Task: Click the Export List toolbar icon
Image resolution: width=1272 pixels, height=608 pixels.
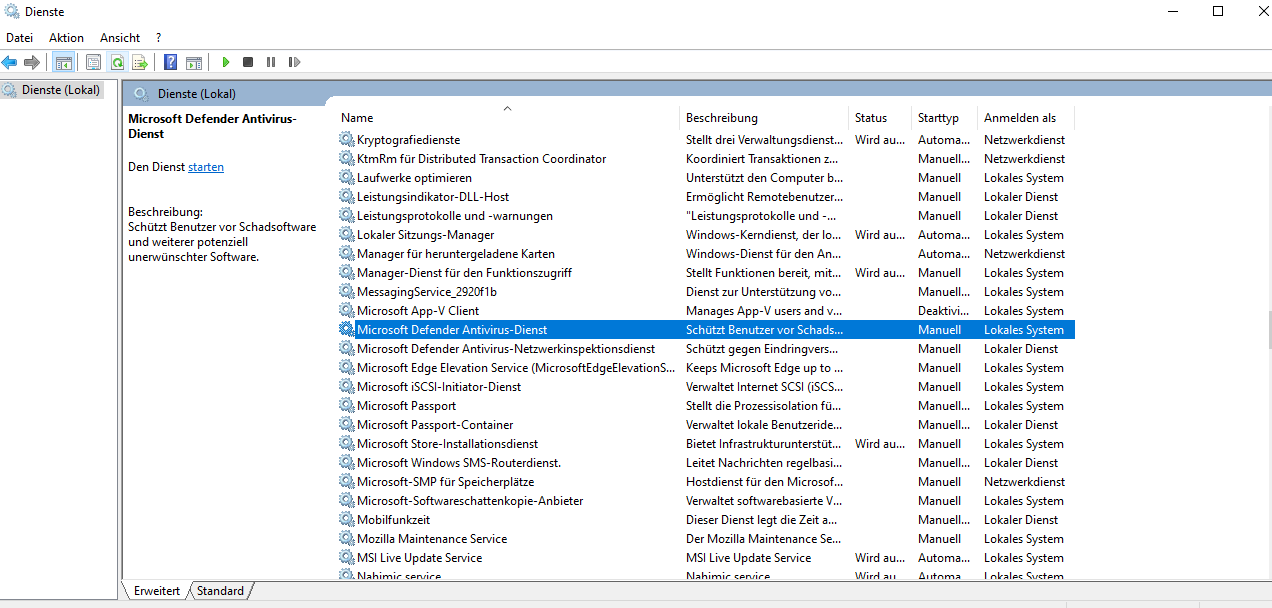Action: 140,62
